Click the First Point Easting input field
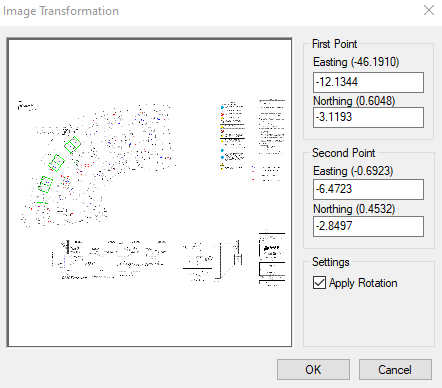The width and height of the screenshot is (442, 388). point(368,82)
